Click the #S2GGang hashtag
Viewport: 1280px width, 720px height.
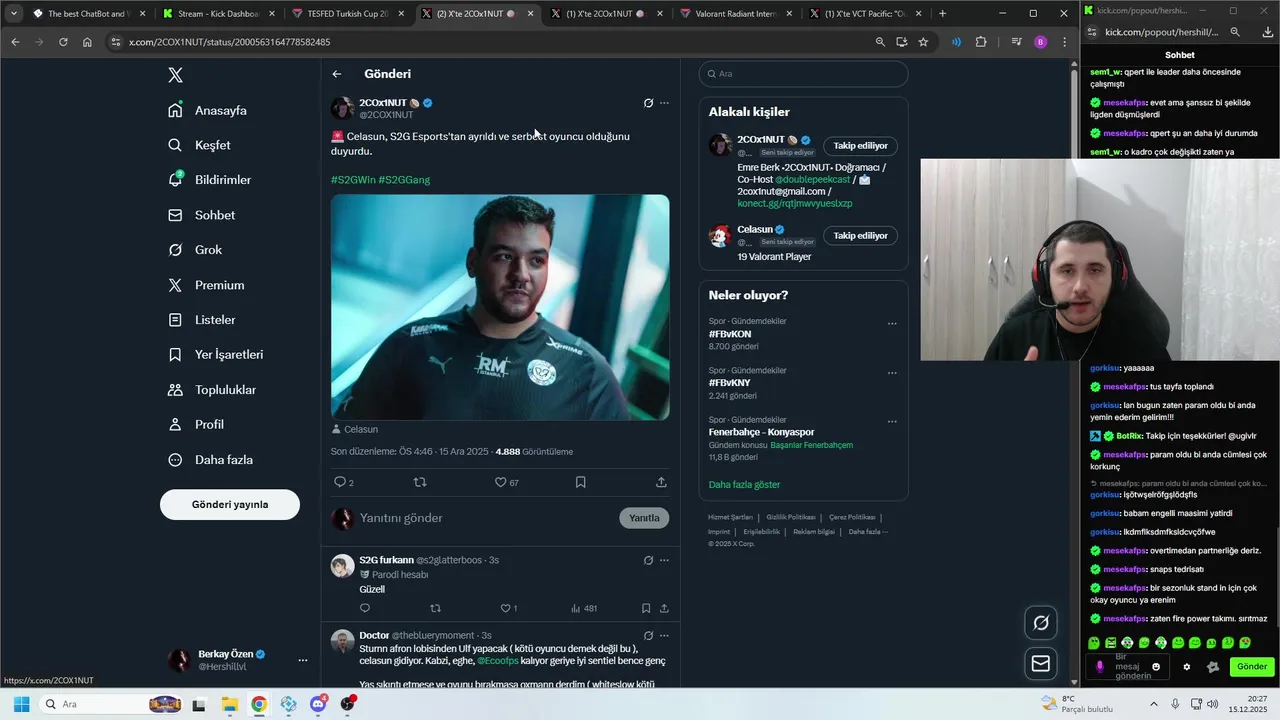point(404,180)
